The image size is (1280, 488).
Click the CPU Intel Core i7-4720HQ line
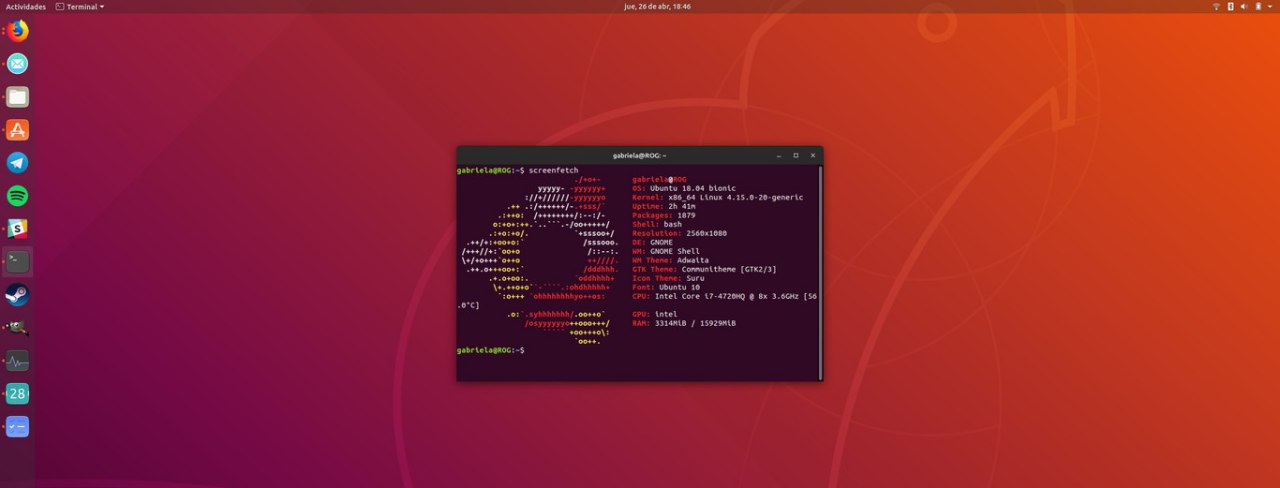point(725,296)
